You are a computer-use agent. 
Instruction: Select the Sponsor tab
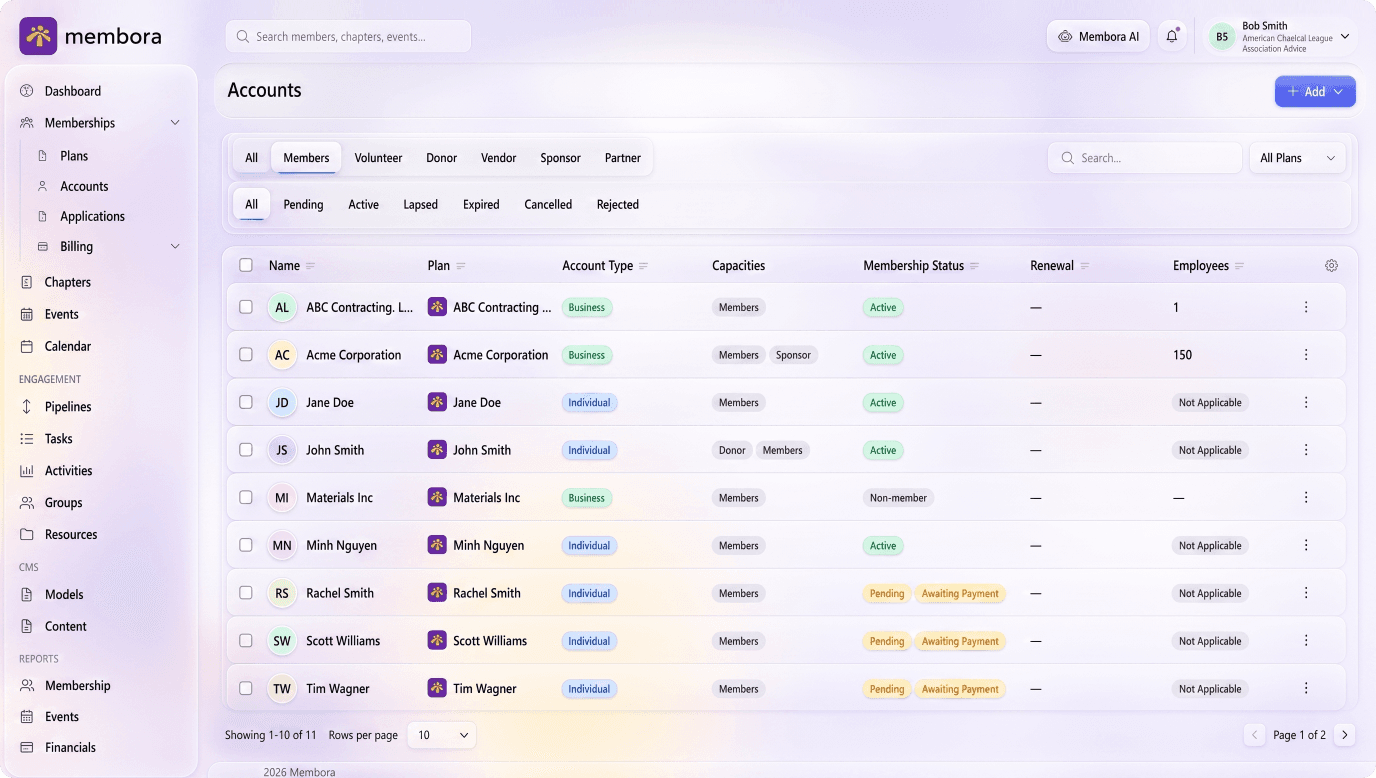pyautogui.click(x=560, y=158)
